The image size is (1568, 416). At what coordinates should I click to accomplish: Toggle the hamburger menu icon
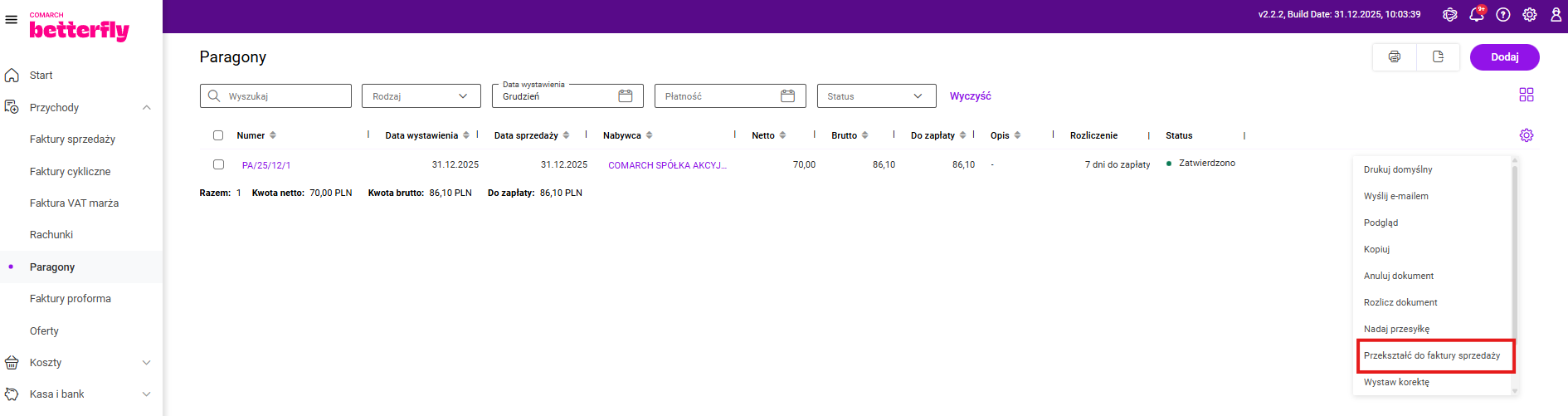[12, 19]
